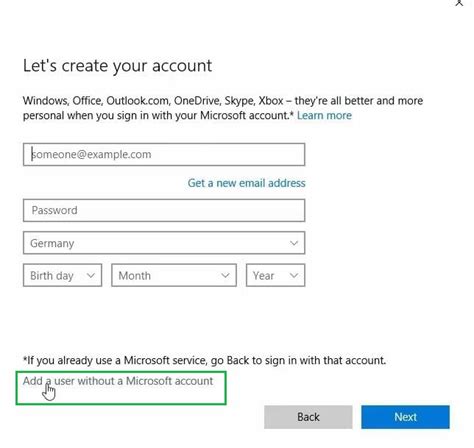This screenshot has height=448, width=474.
Task: Click the someone@example.com email field
Action: (x=164, y=155)
